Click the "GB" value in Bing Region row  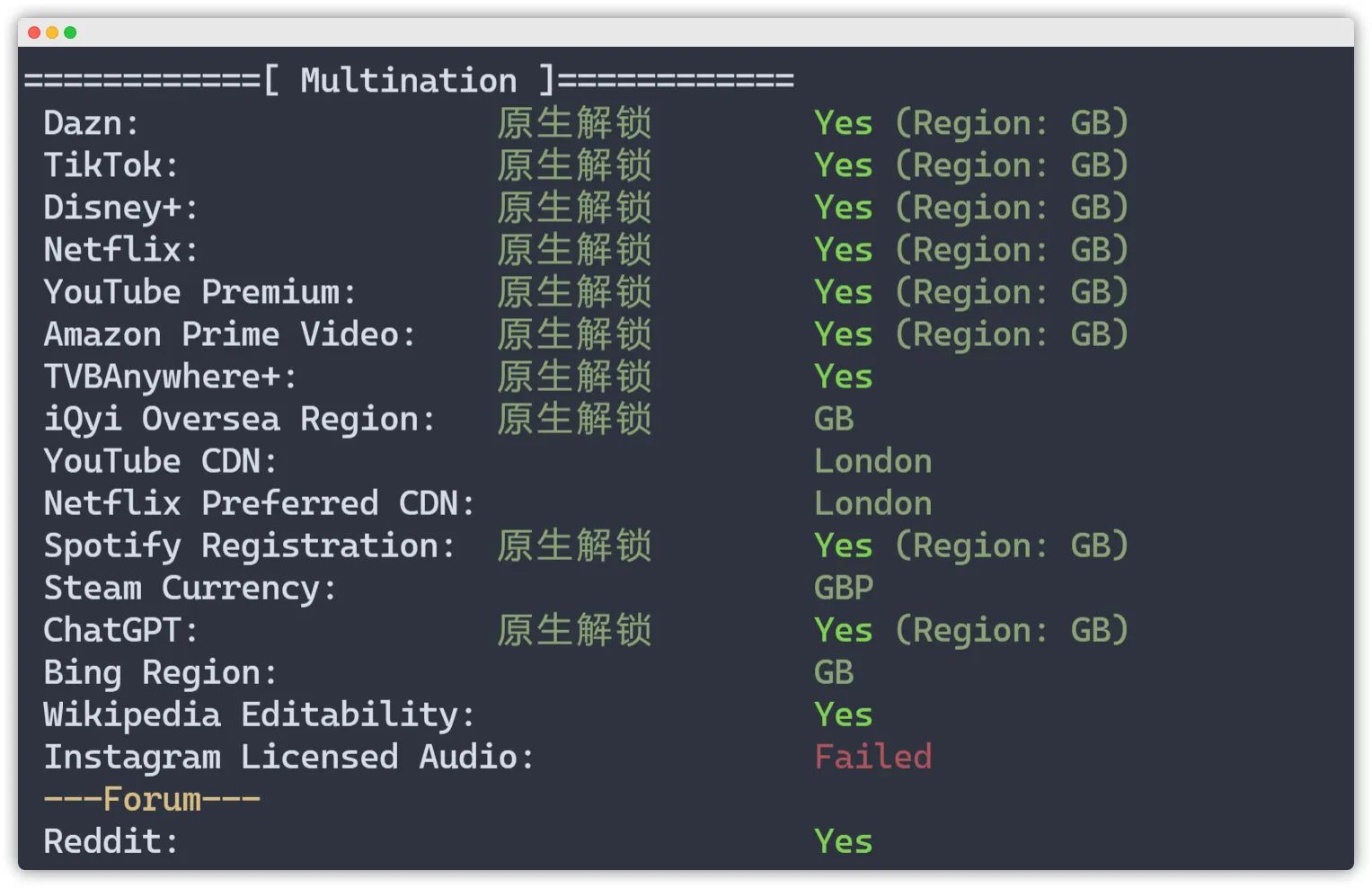click(834, 672)
